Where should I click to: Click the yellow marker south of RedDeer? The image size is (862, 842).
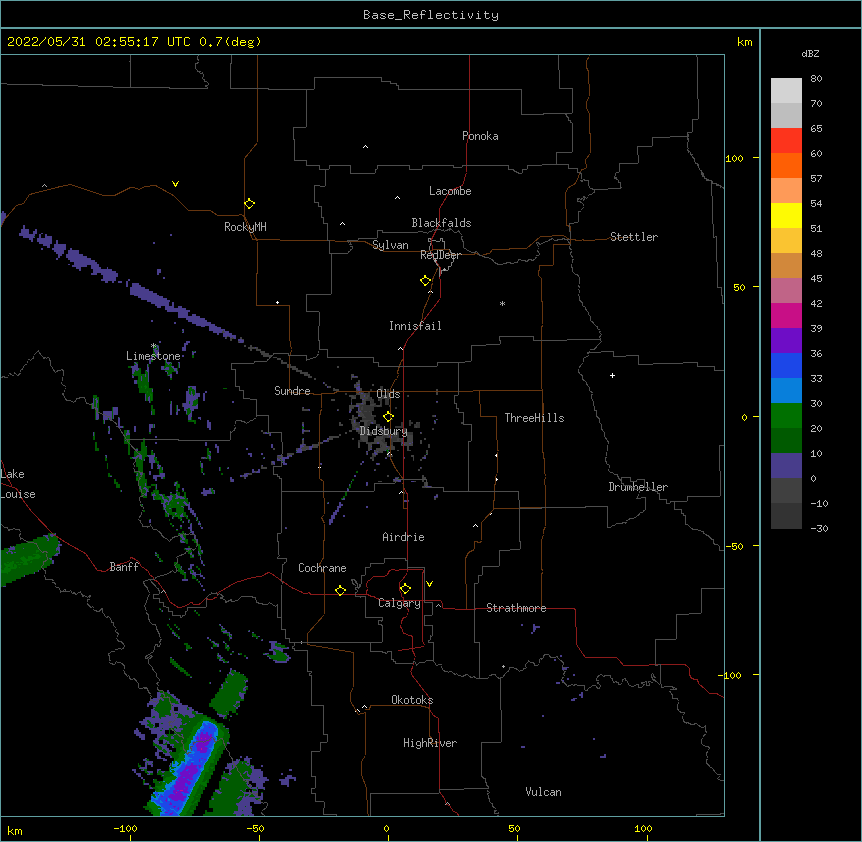[x=425, y=280]
